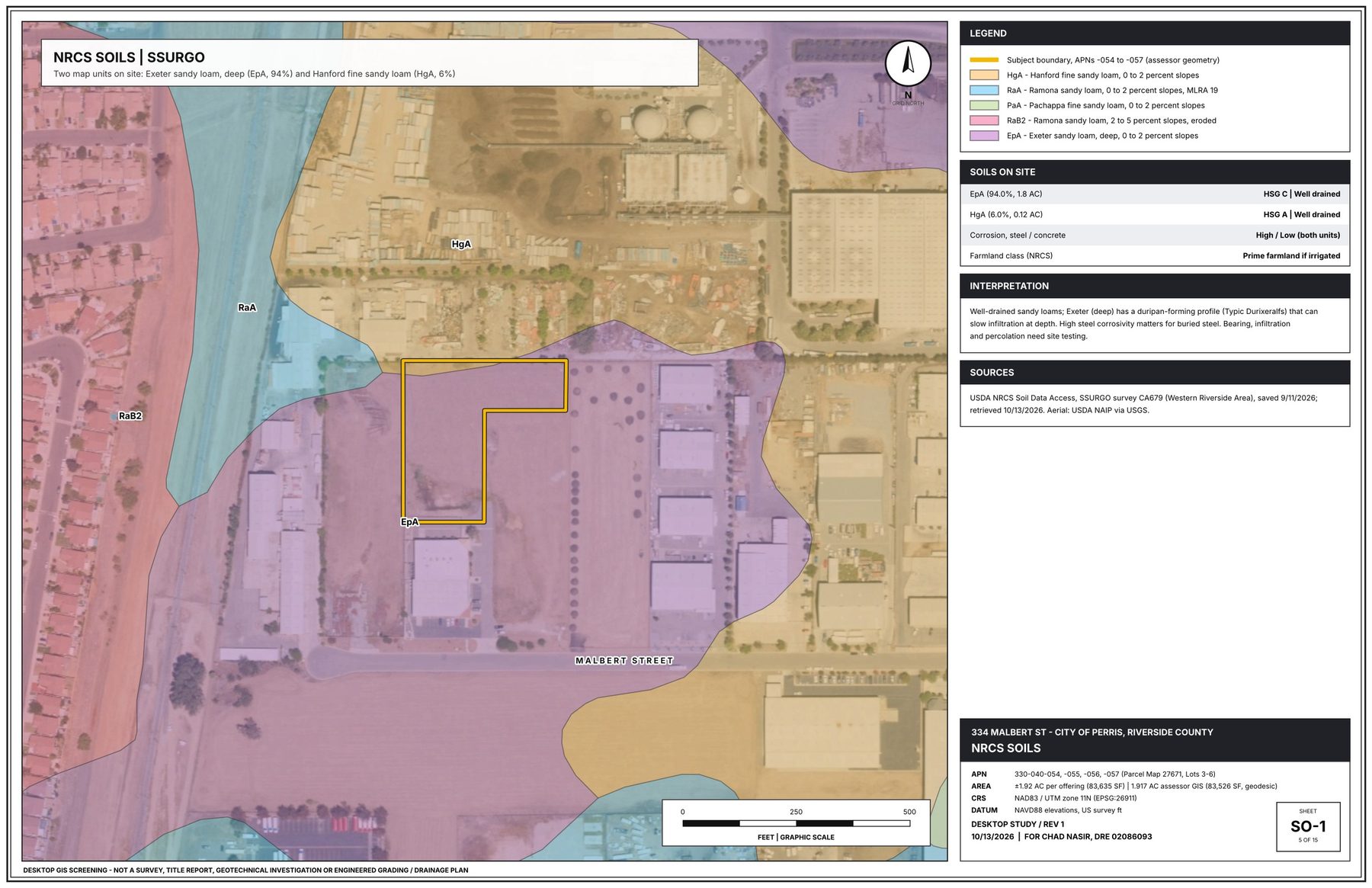Click the 'High / Low (both units)' value
Screen dimensions: 1372x888
(x=1297, y=236)
